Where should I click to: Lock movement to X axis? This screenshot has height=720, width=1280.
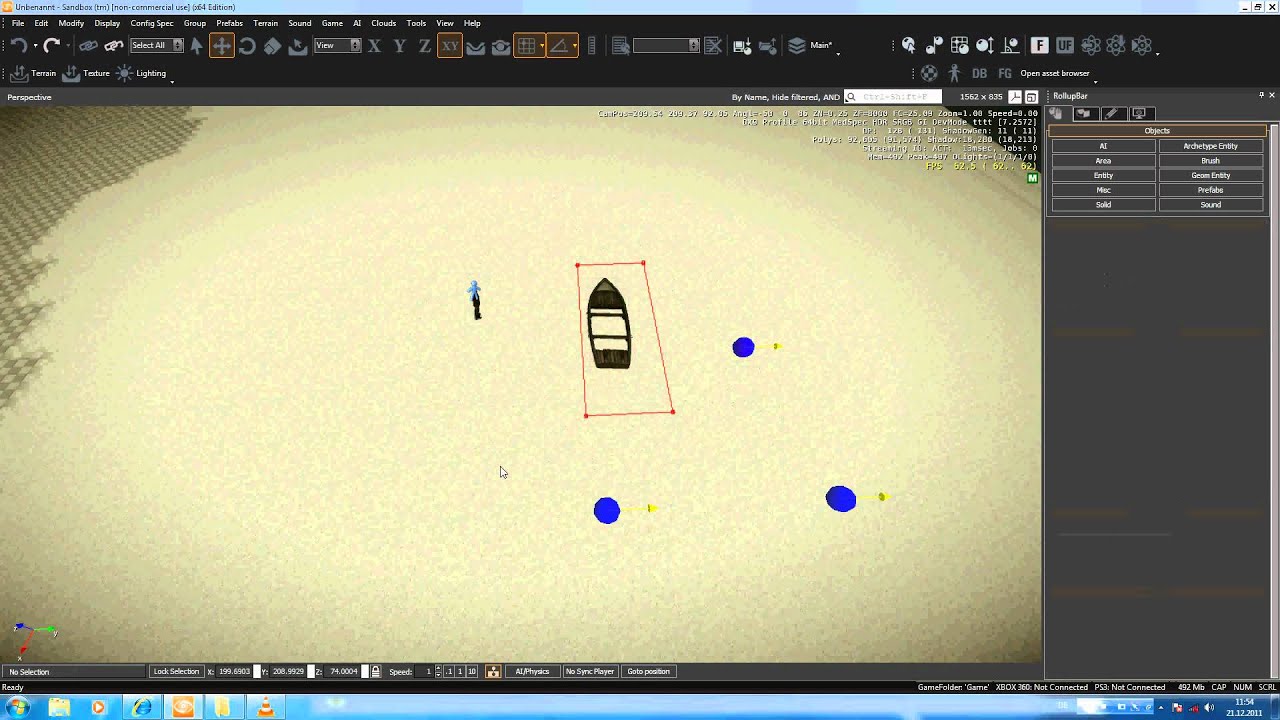coord(374,45)
